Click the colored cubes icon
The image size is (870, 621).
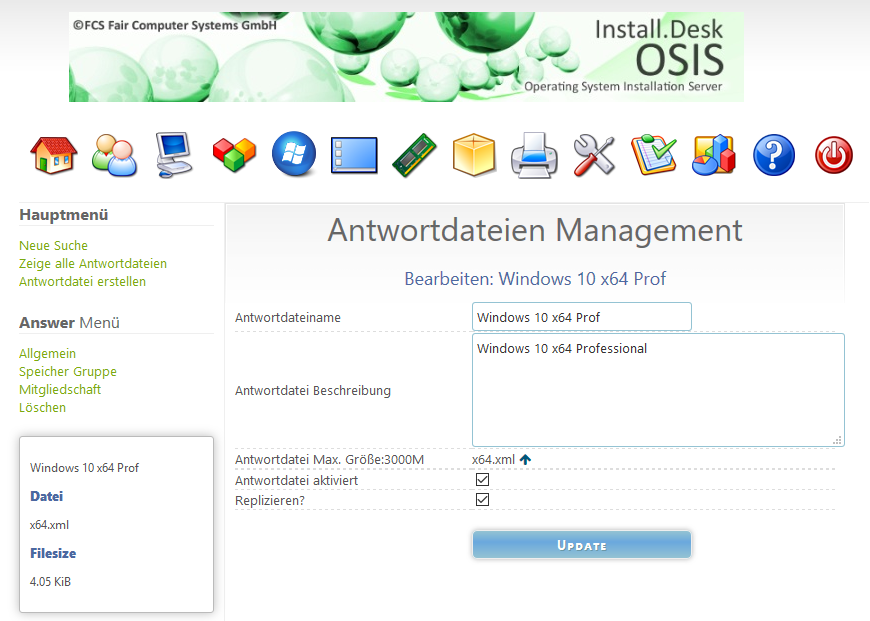(x=234, y=155)
